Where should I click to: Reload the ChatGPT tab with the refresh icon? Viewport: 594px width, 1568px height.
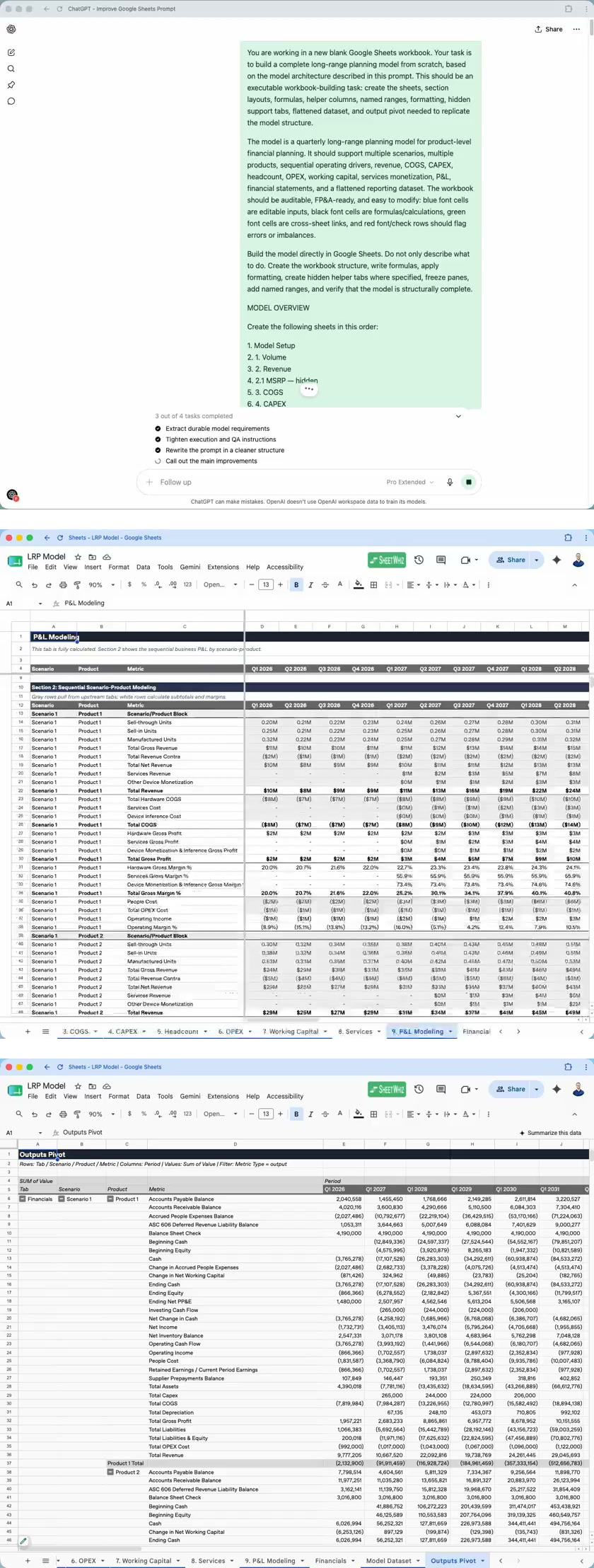coord(60,9)
